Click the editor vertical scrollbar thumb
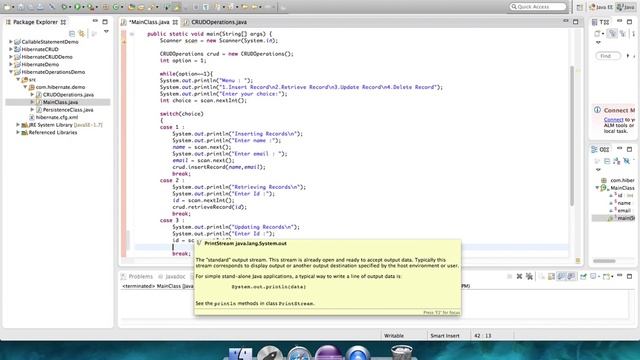Image resolution: width=640 pixels, height=360 pixels. pos(572,136)
